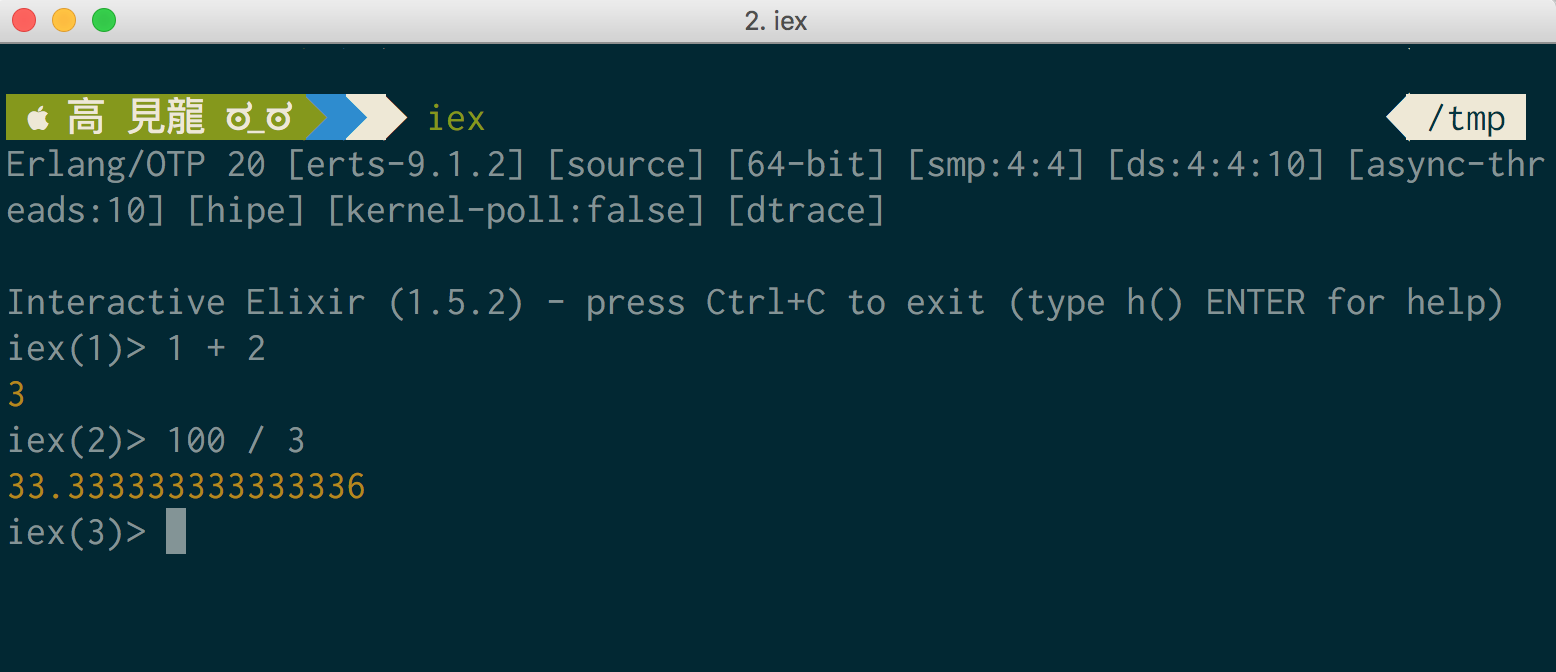1556x672 pixels.
Task: Close the iex terminal window
Action: point(24,20)
